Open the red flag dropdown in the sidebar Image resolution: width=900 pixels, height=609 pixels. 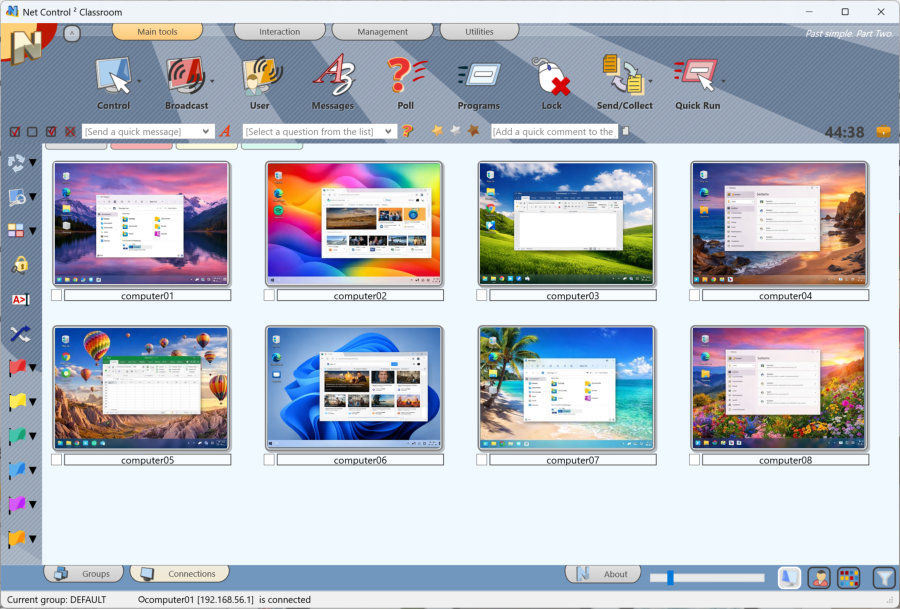[31, 368]
